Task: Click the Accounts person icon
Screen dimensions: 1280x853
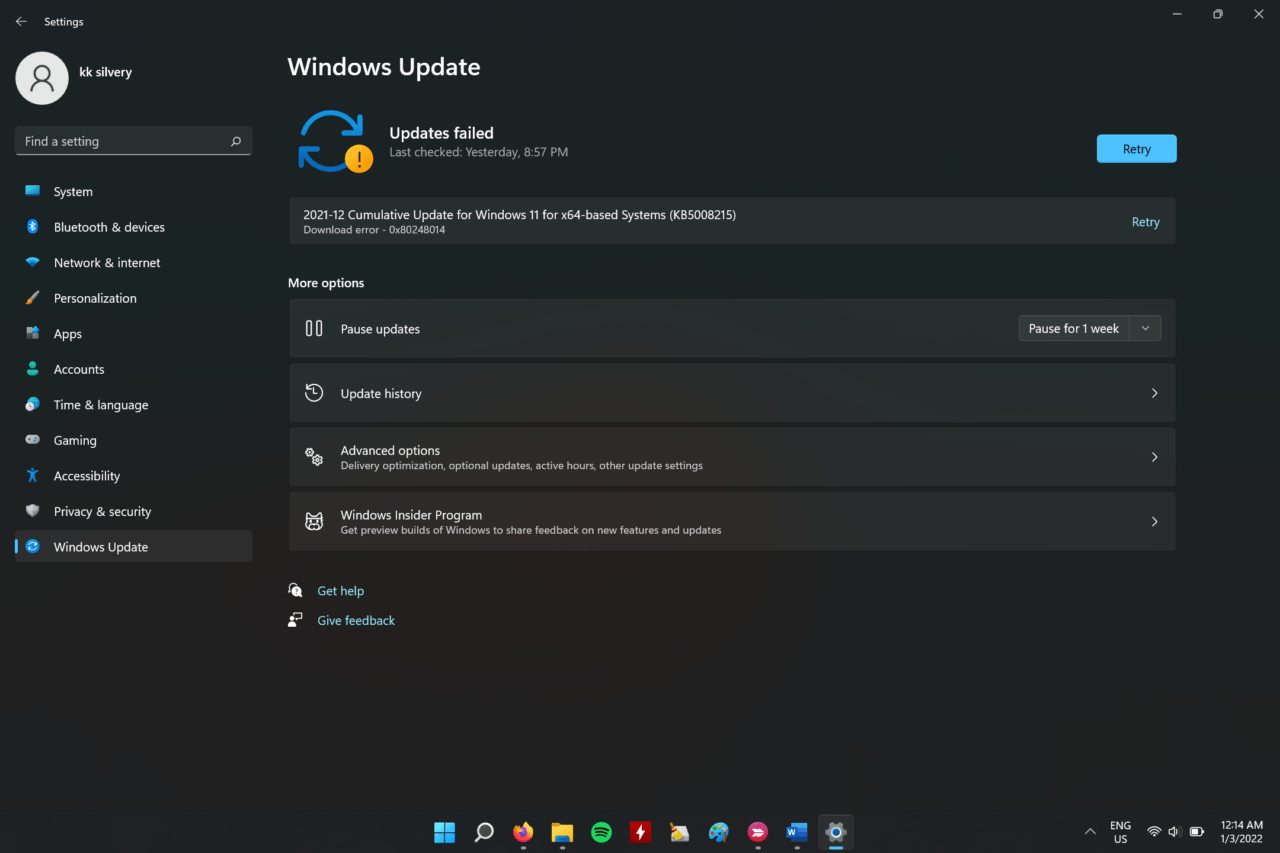Action: 33,369
